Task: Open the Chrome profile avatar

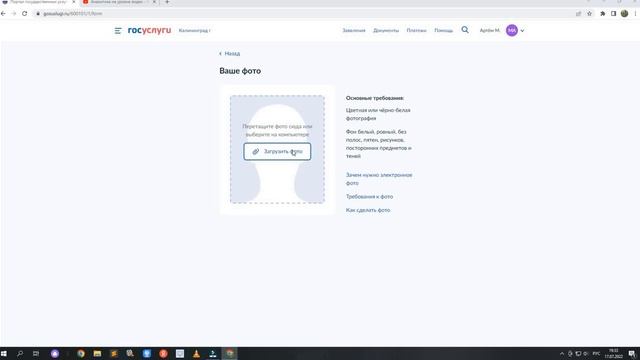Action: [x=624, y=13]
